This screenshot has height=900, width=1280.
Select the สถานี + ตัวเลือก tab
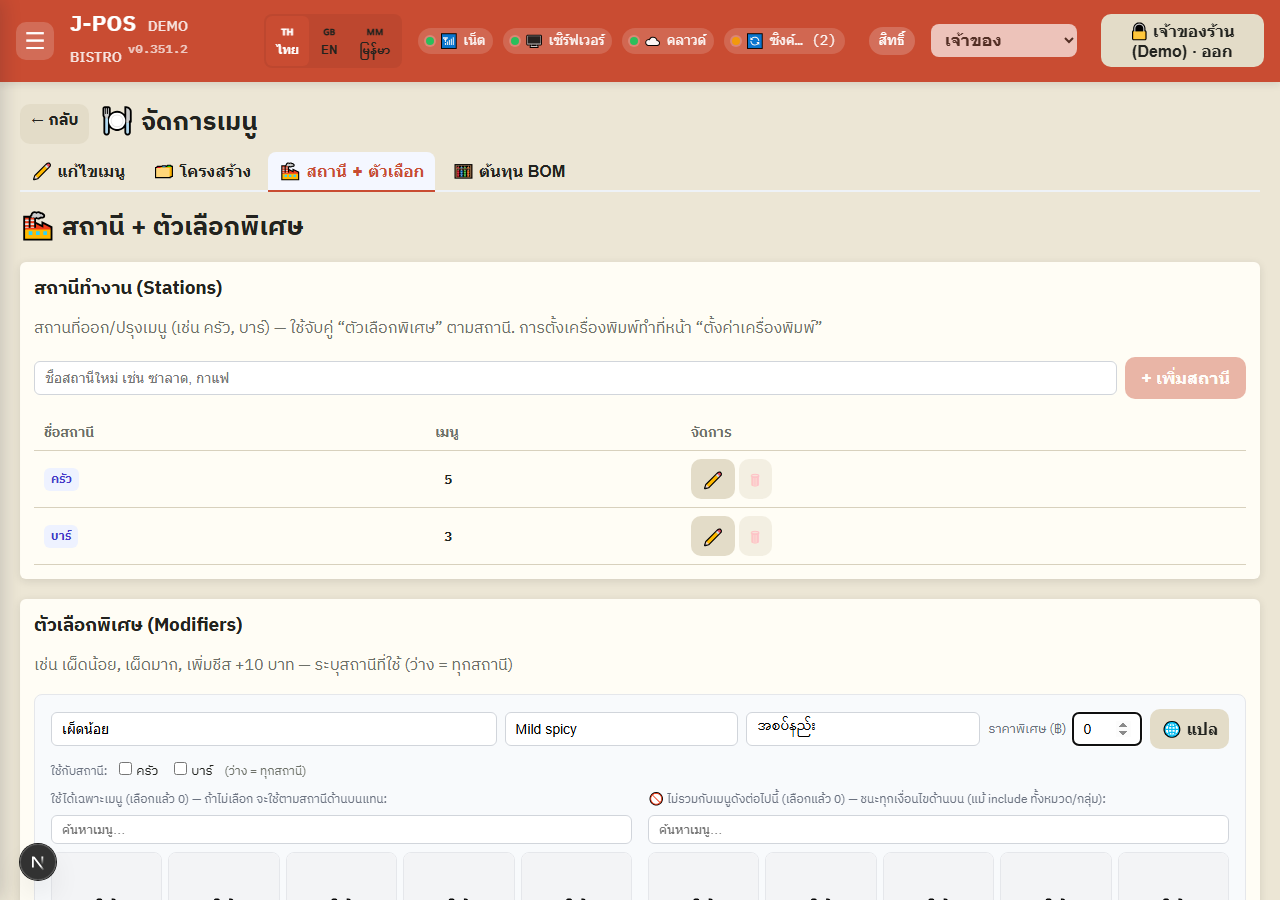coord(351,171)
